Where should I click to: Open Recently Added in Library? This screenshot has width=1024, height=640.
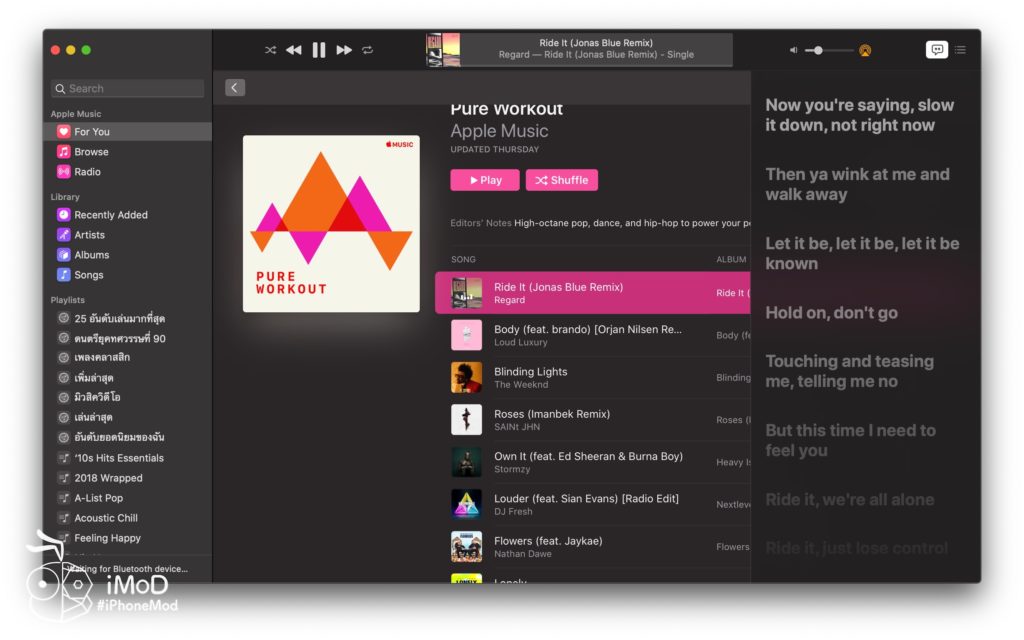110,215
